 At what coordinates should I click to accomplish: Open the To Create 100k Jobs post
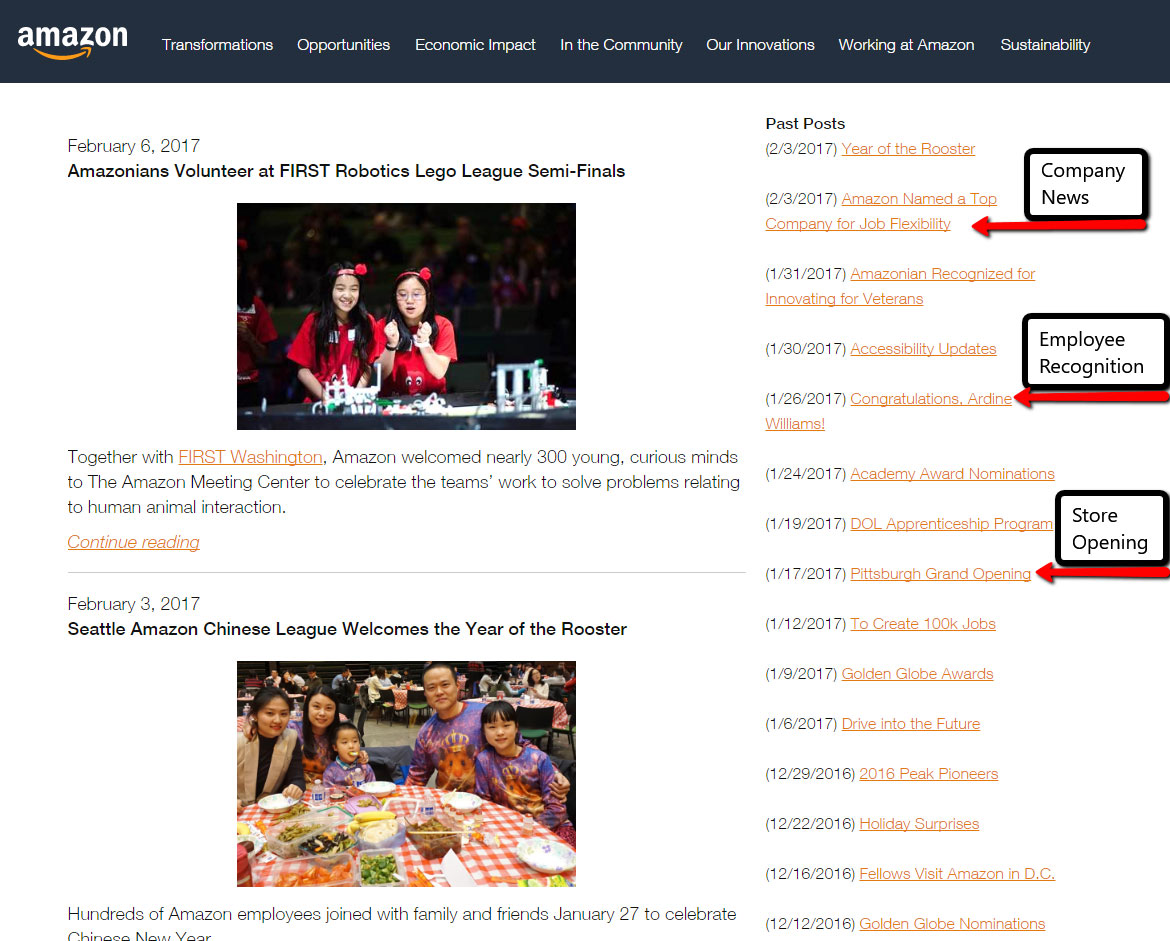coord(923,624)
